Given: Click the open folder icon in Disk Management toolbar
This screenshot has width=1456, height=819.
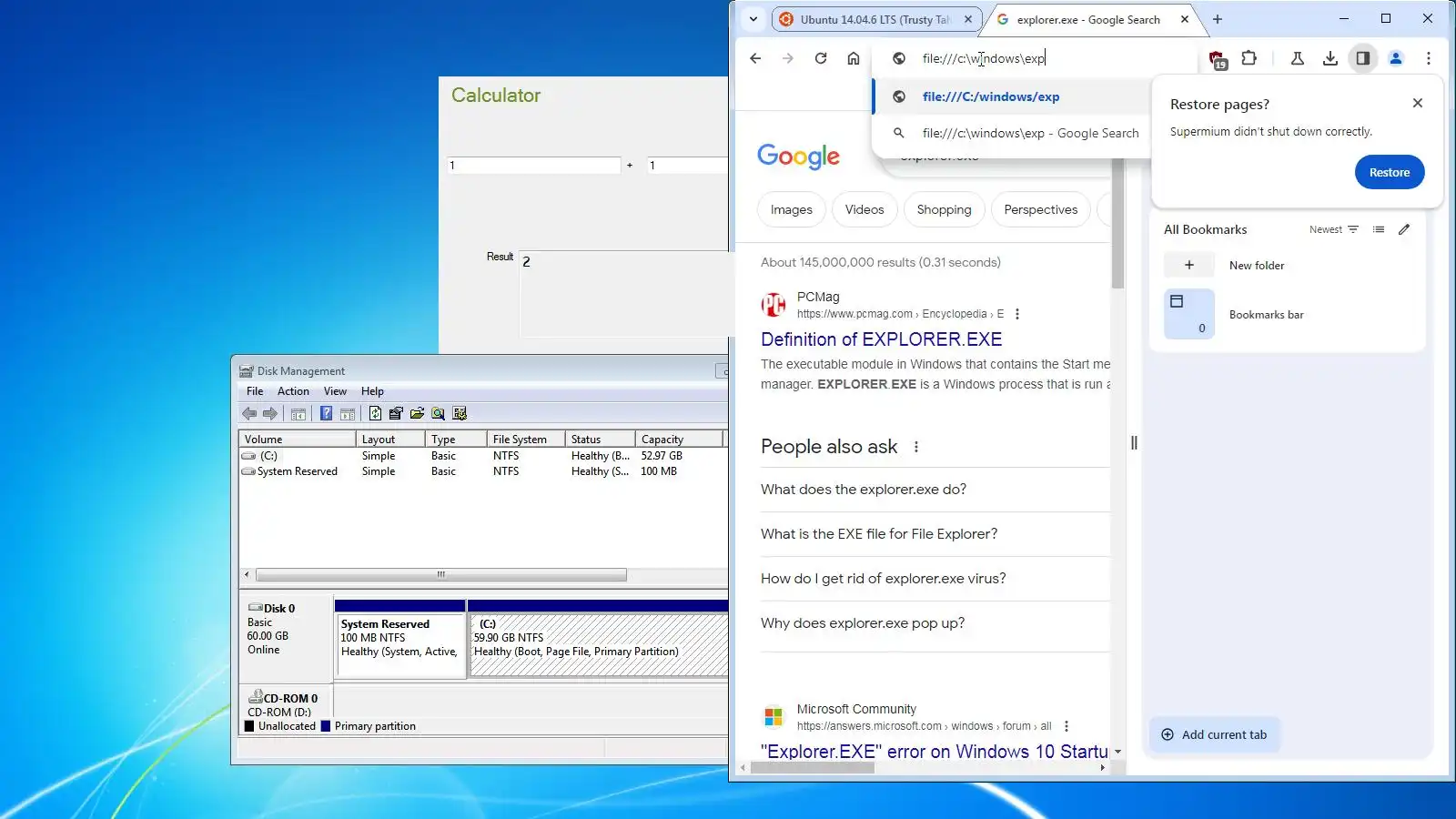Looking at the screenshot, I should pos(417,414).
